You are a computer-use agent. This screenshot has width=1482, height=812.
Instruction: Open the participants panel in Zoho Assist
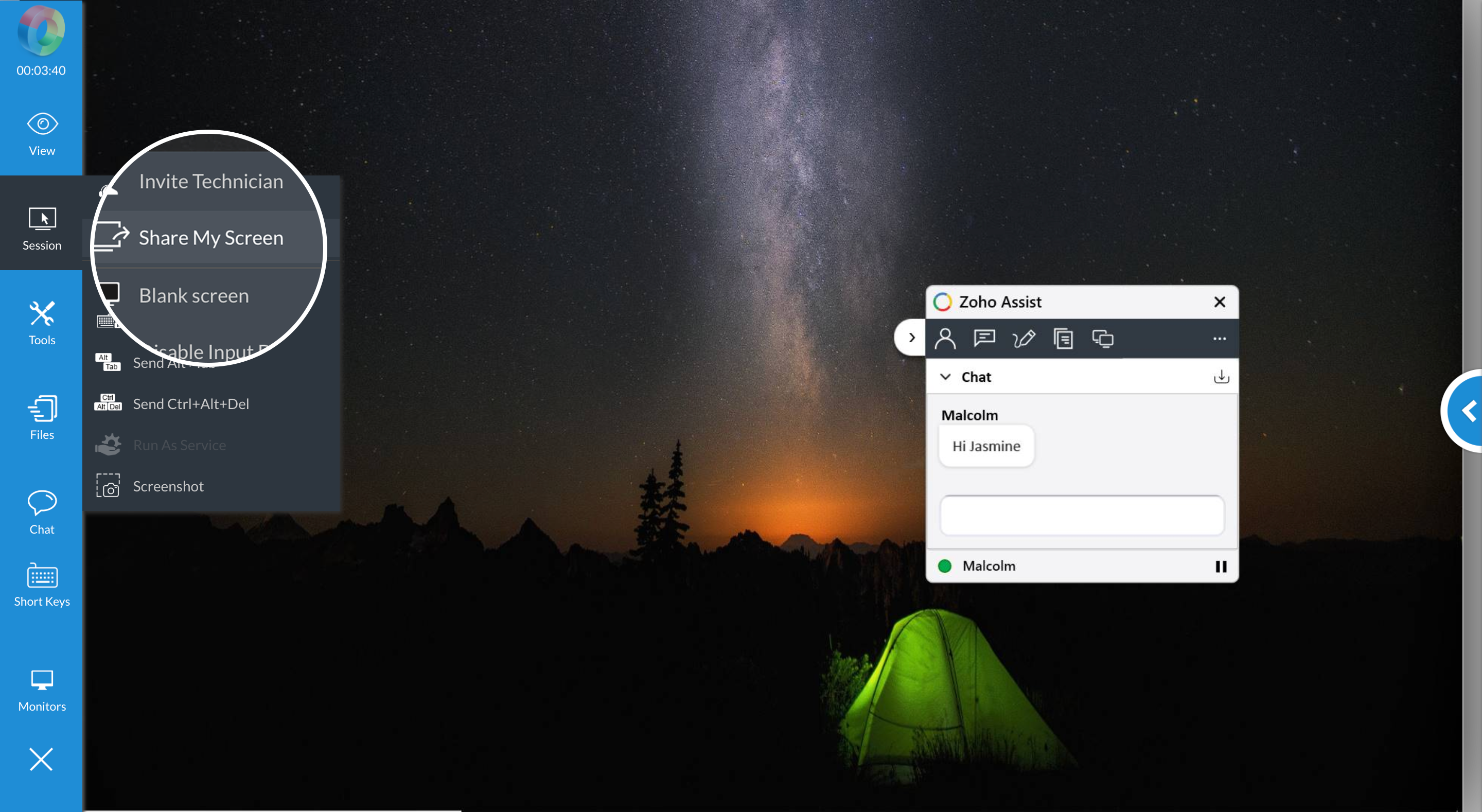(x=946, y=339)
